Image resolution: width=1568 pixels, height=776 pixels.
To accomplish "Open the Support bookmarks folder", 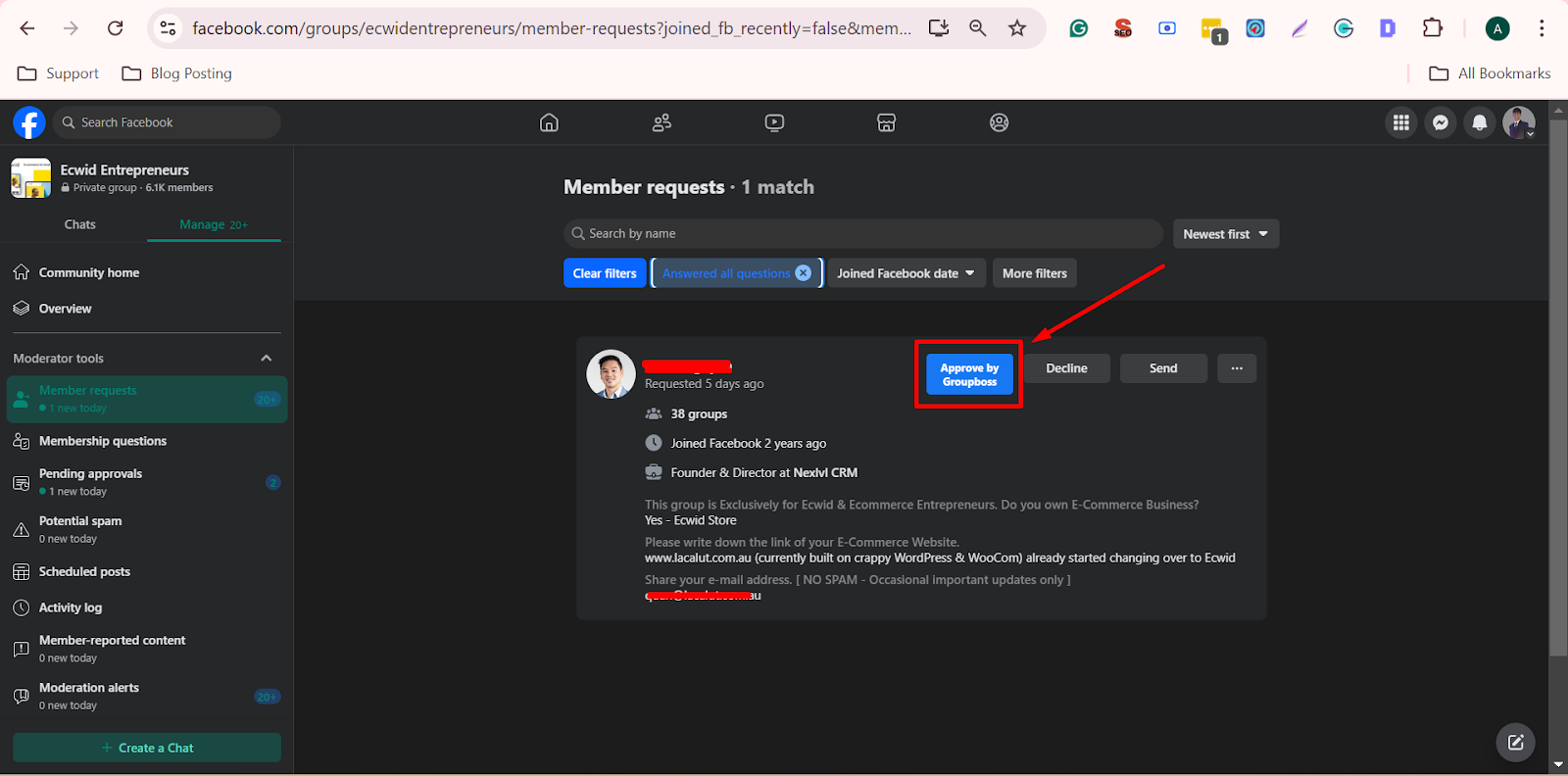I will click(x=59, y=73).
